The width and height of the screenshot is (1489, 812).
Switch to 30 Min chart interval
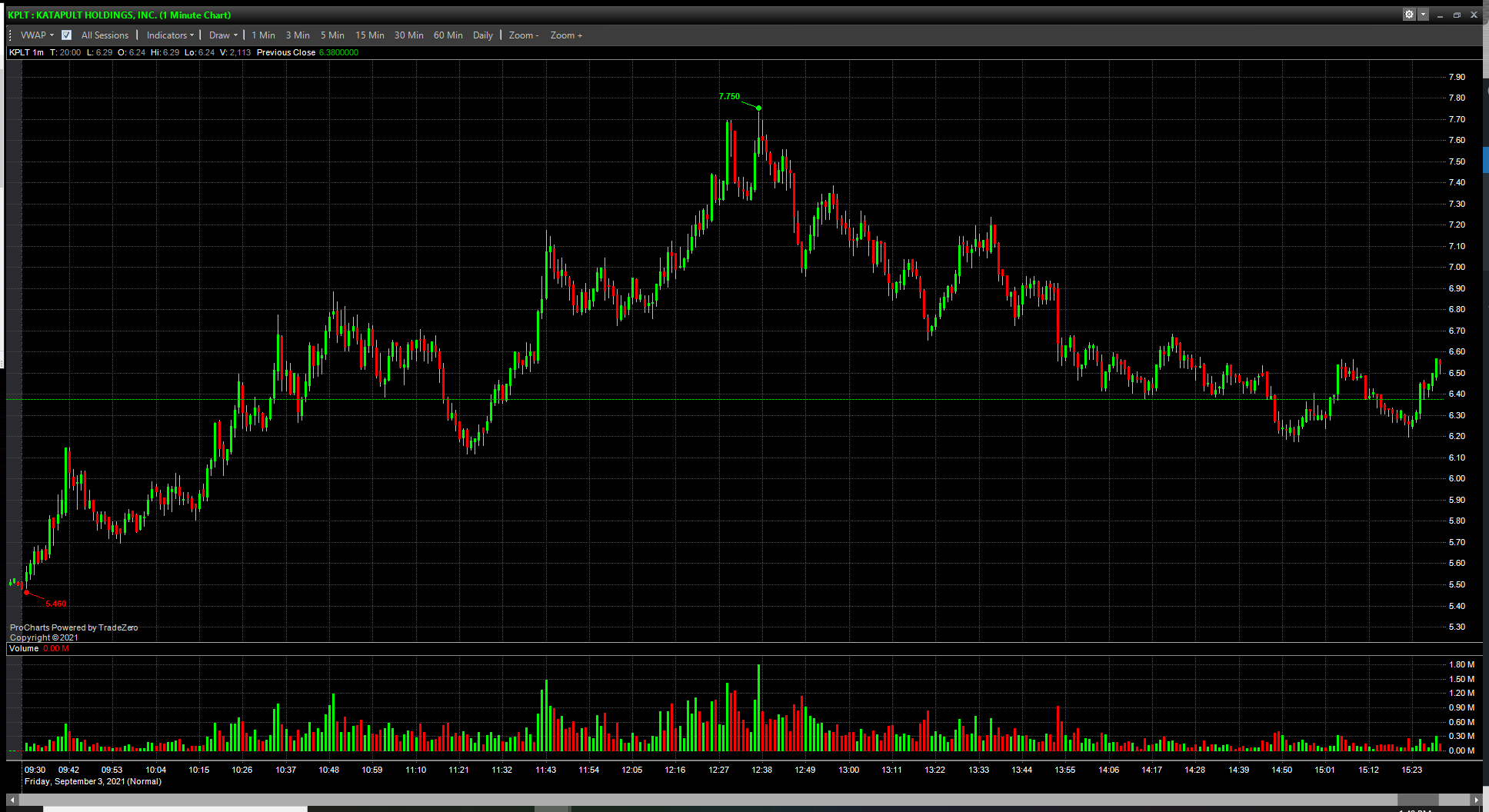pyautogui.click(x=408, y=35)
